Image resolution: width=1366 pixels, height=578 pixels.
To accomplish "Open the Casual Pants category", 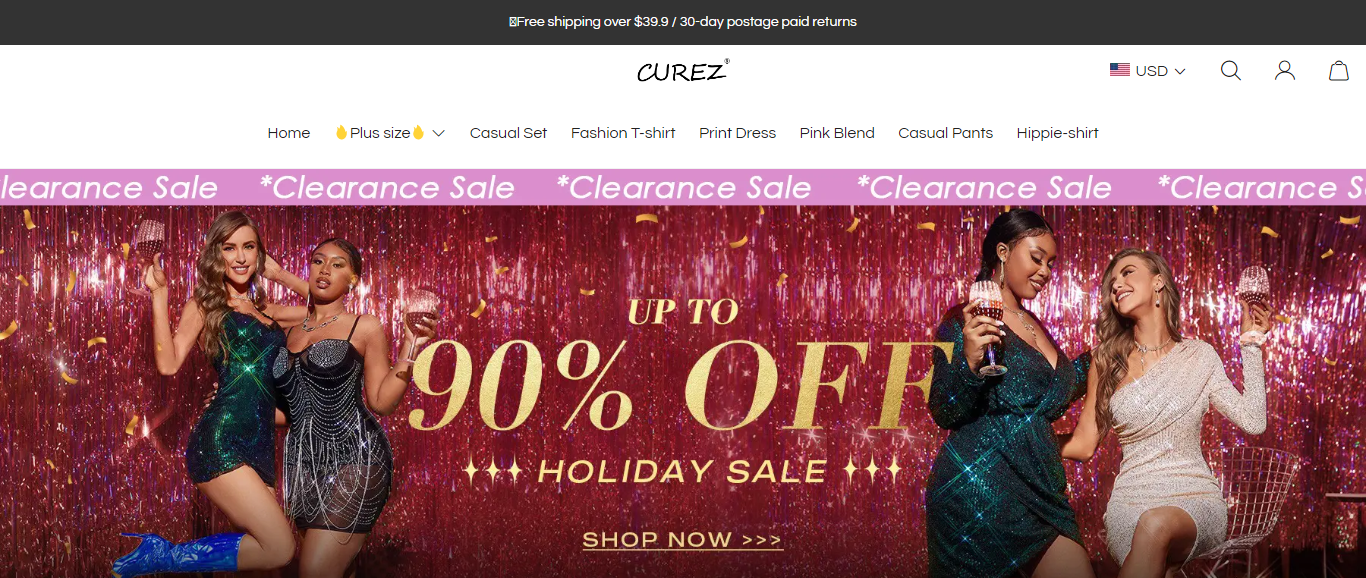I will tap(946, 133).
